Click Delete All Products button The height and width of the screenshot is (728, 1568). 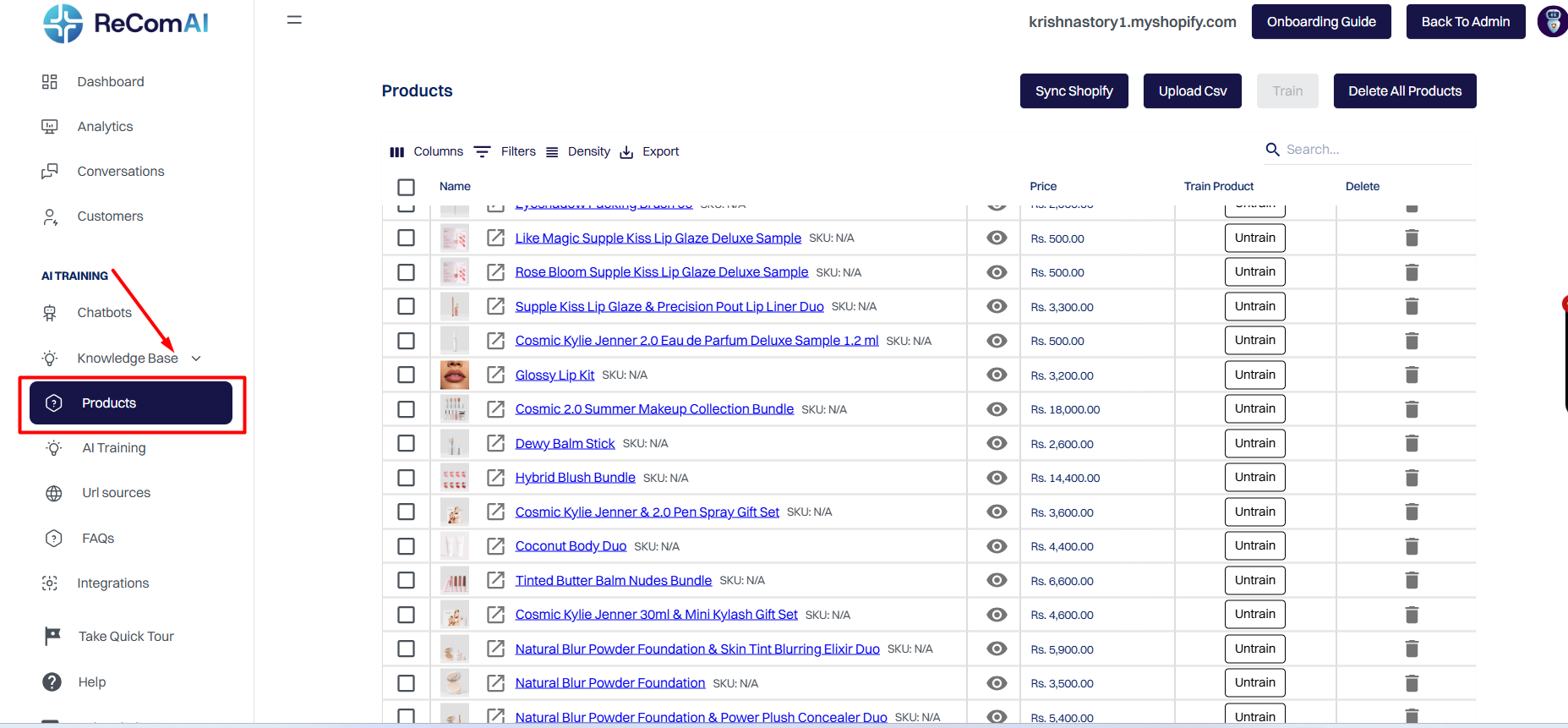point(1405,91)
